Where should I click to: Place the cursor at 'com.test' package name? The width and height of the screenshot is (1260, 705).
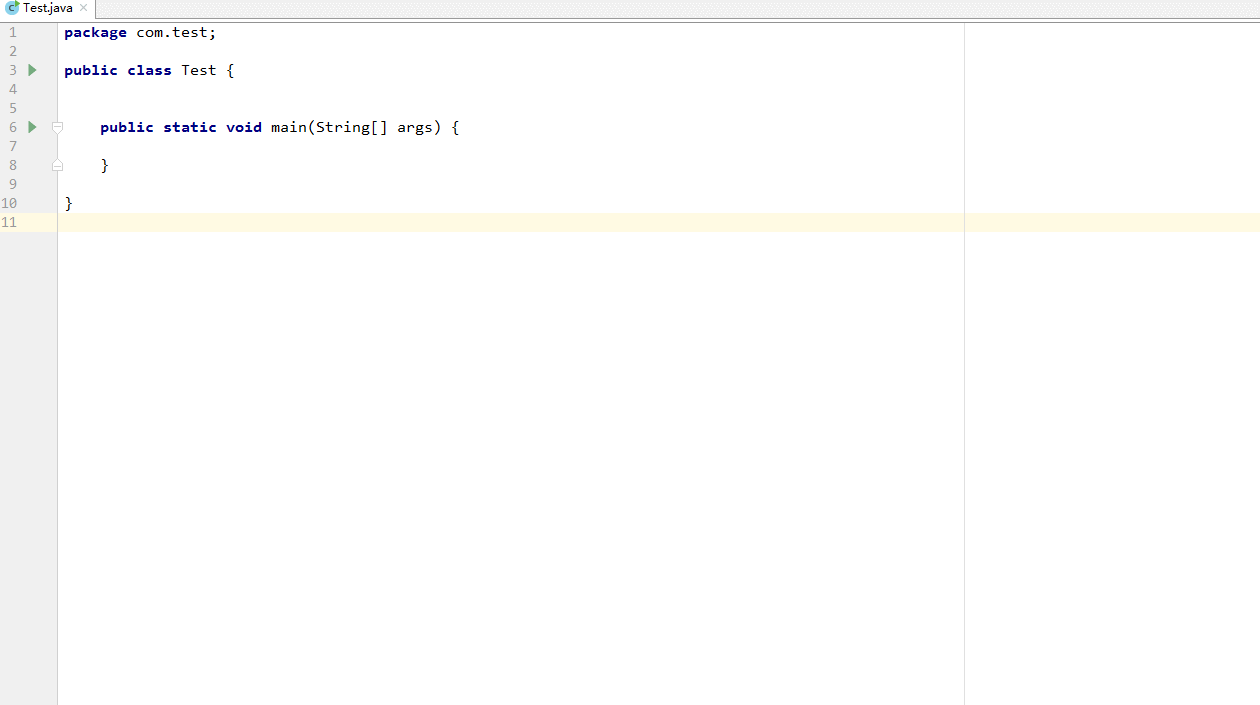click(172, 32)
